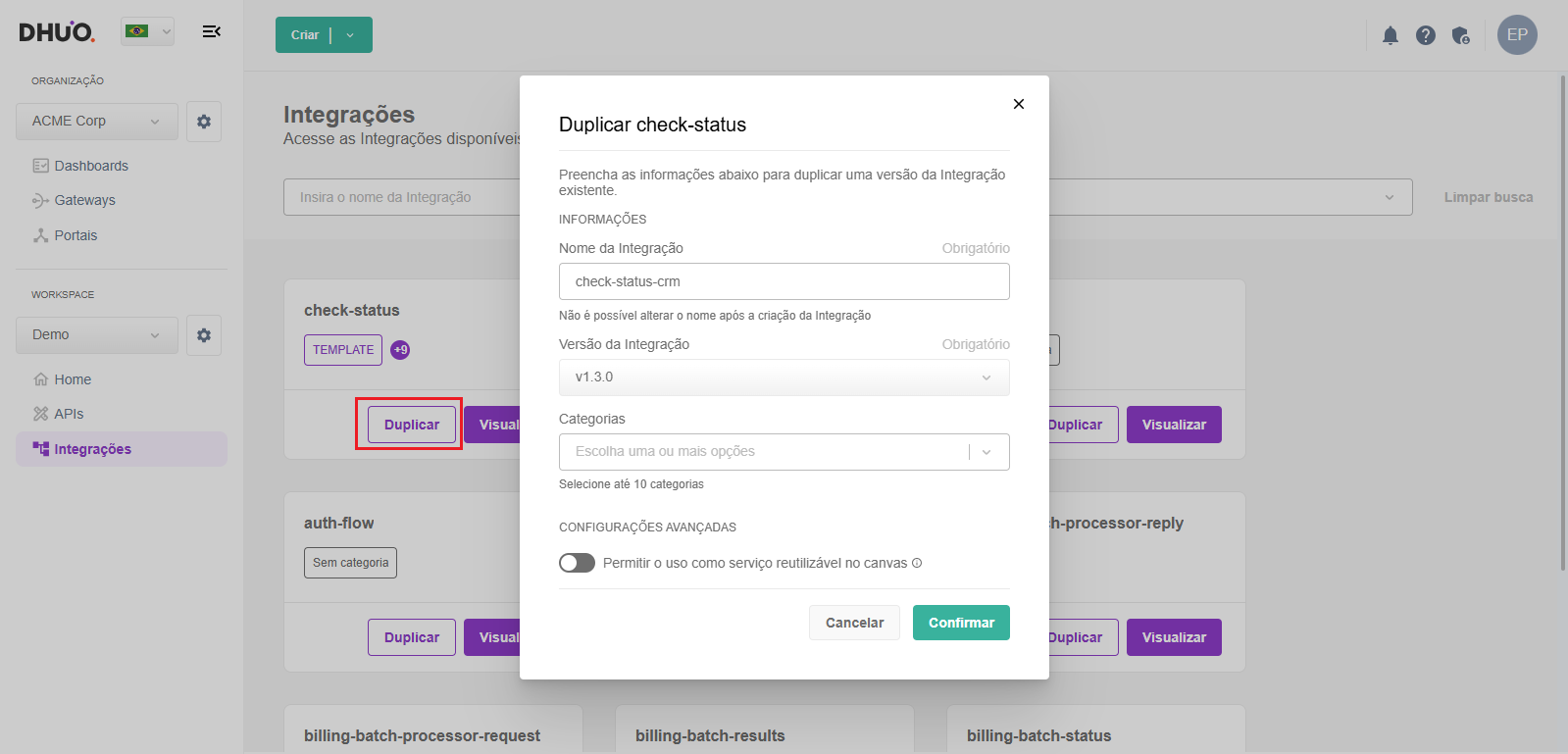1568x754 pixels.
Task: Enable reusable service on canvas toggle
Action: 577,563
